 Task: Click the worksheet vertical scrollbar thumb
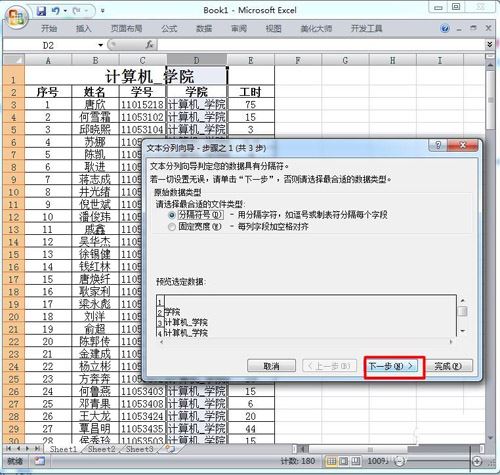(490, 100)
